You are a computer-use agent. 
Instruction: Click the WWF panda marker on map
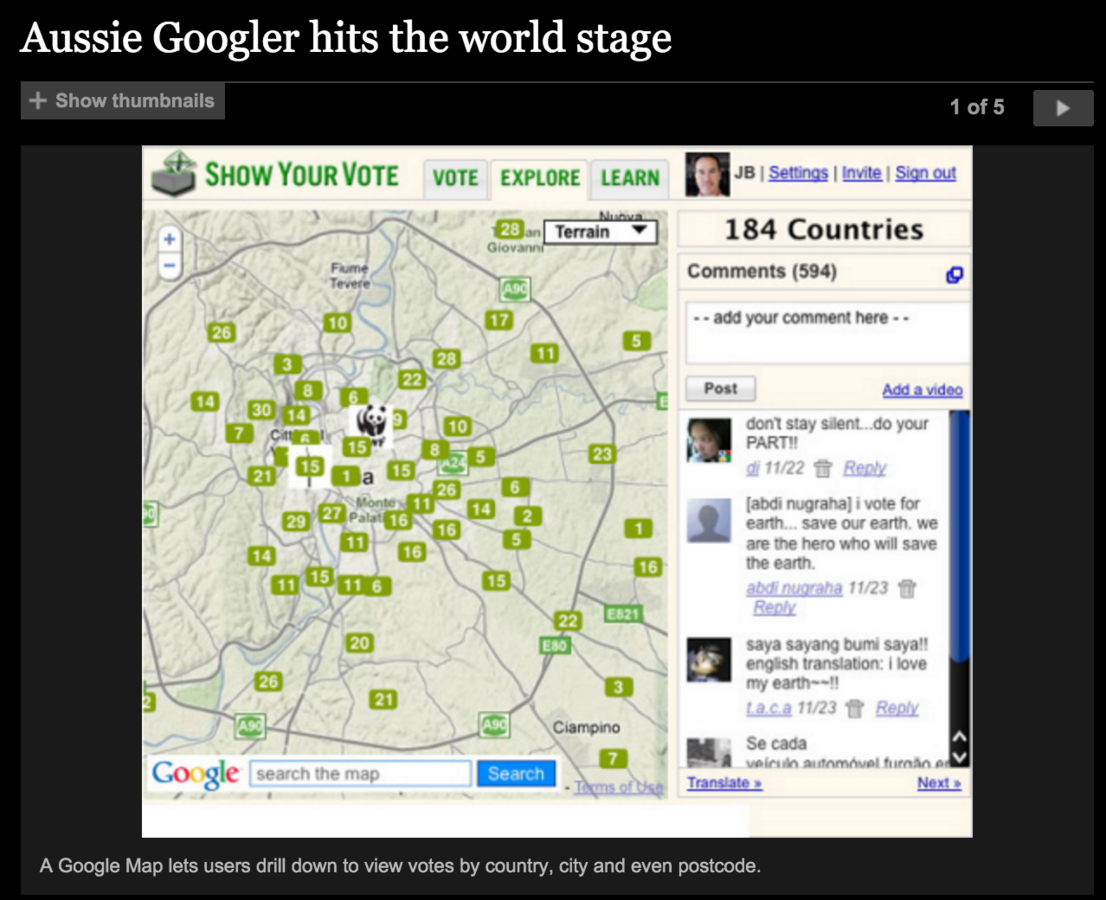point(370,423)
